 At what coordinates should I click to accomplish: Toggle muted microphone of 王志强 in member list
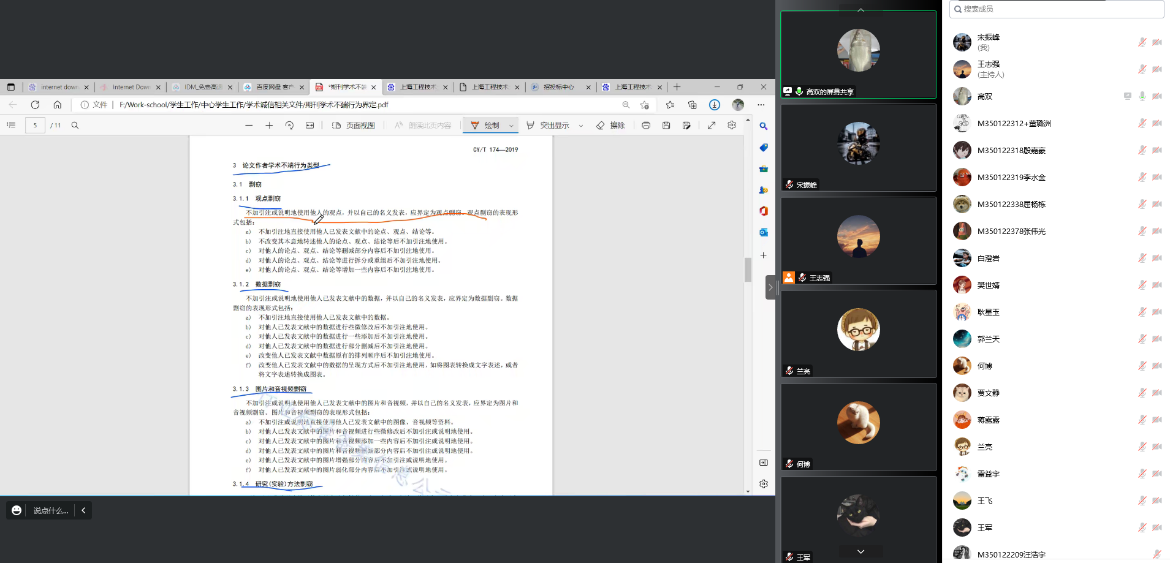1142,69
